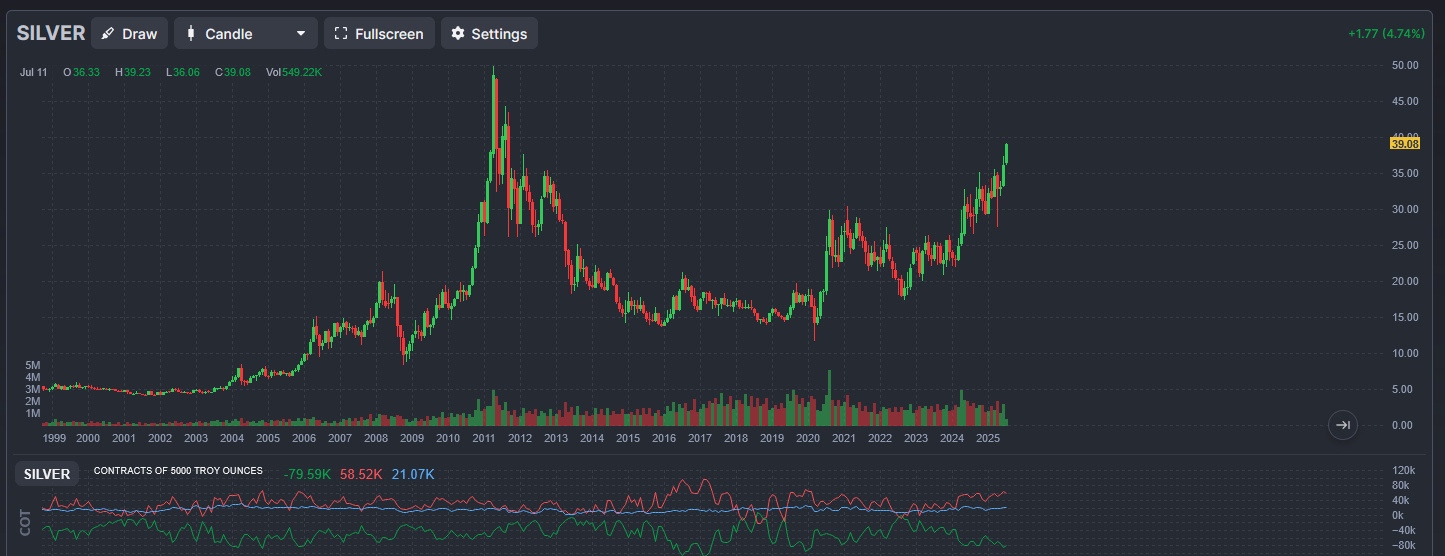Click the SILVER chart title
The image size is (1445, 556).
tap(51, 33)
